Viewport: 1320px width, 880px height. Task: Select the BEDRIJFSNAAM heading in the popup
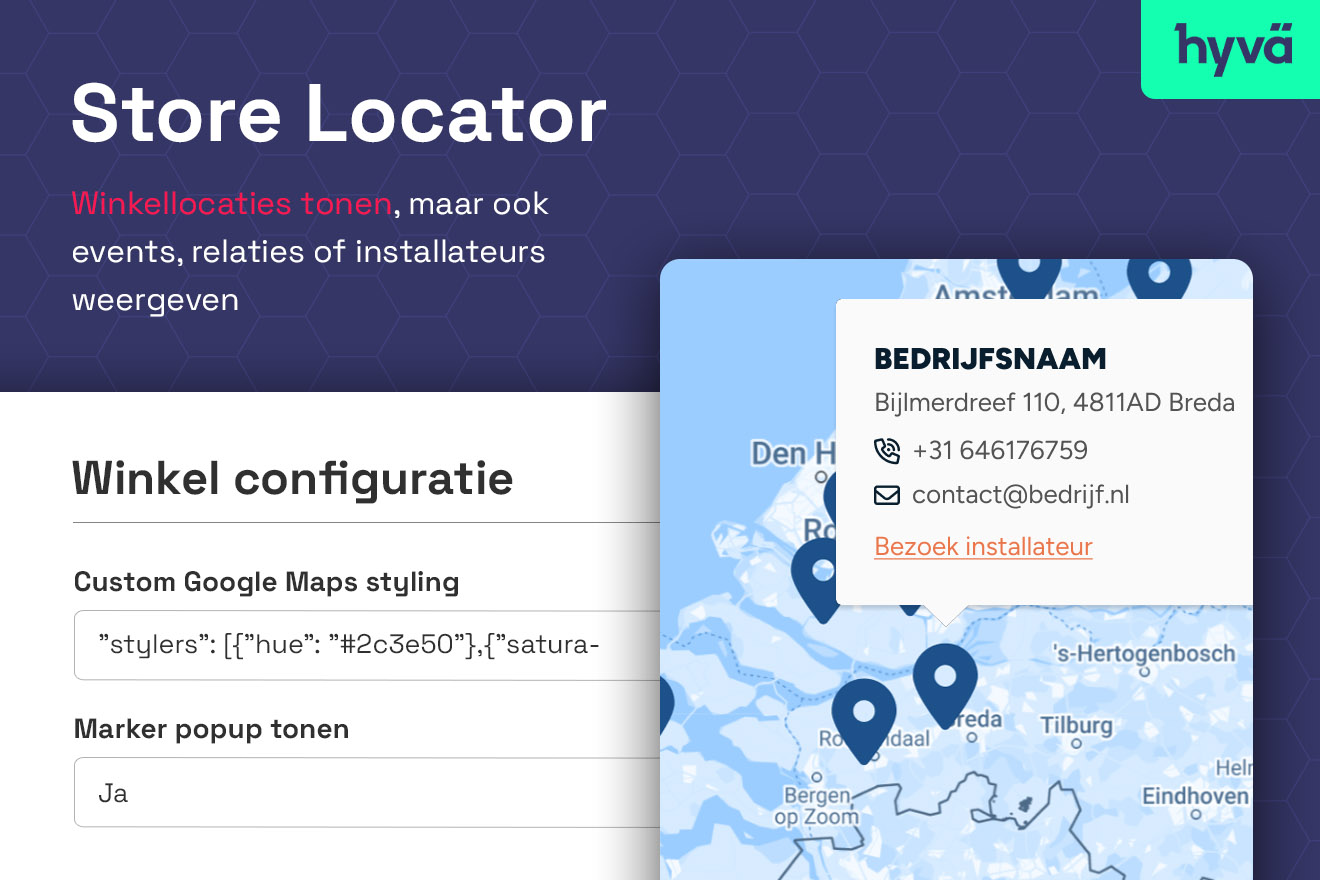pyautogui.click(x=991, y=358)
